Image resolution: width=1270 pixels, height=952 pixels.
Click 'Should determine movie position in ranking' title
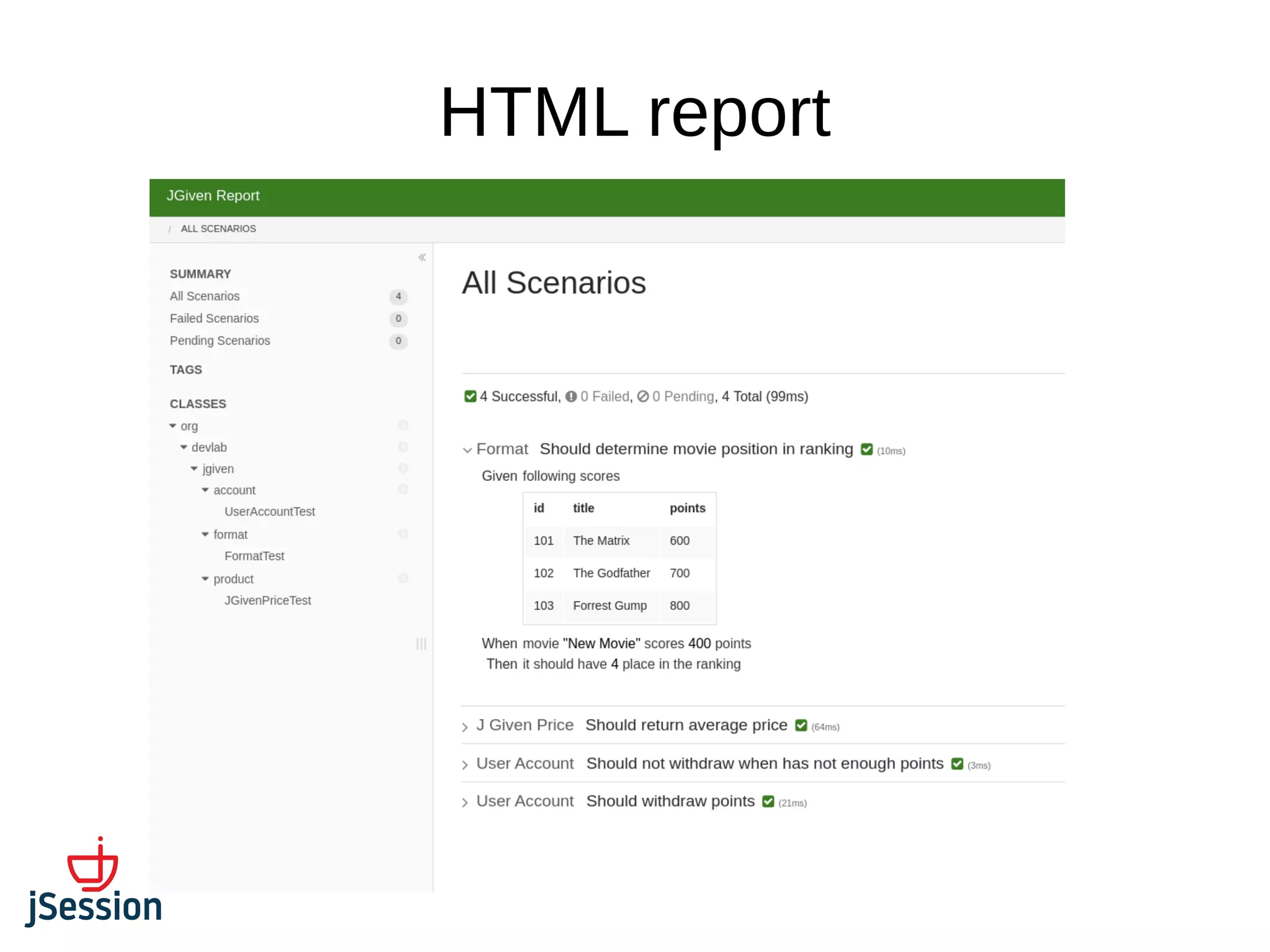pyautogui.click(x=696, y=449)
